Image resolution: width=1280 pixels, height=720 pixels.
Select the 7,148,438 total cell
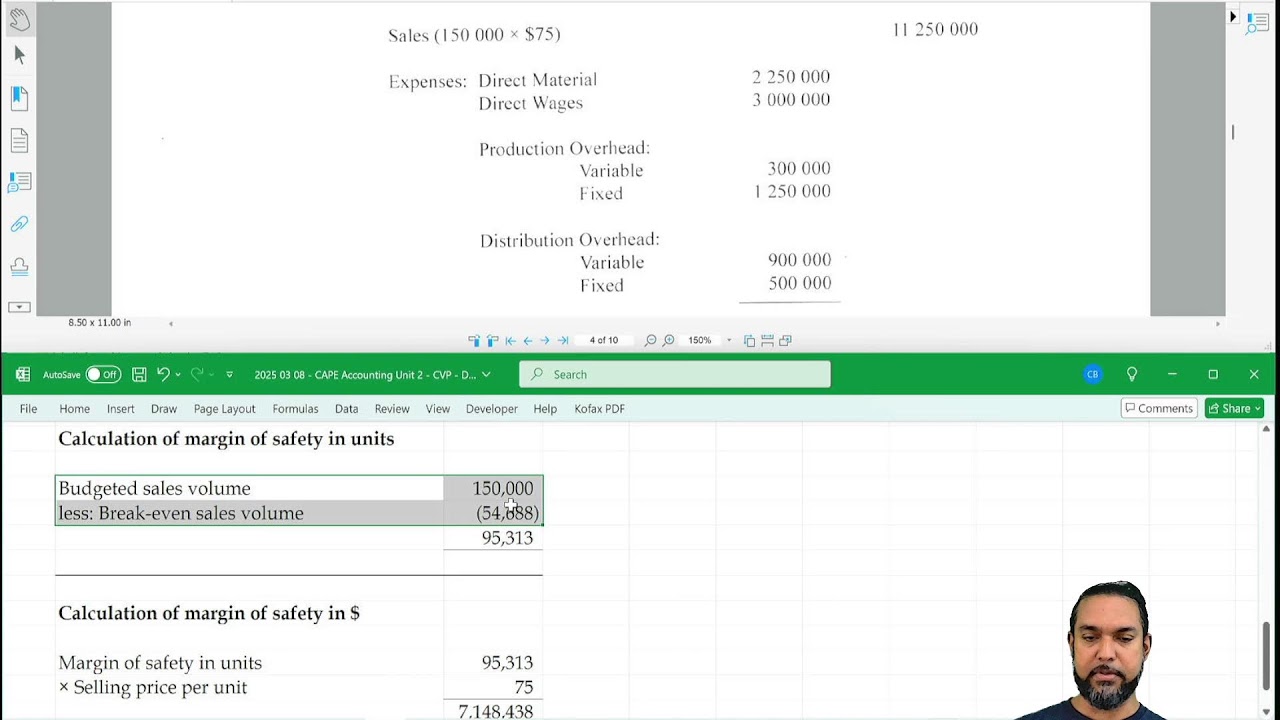click(x=494, y=711)
